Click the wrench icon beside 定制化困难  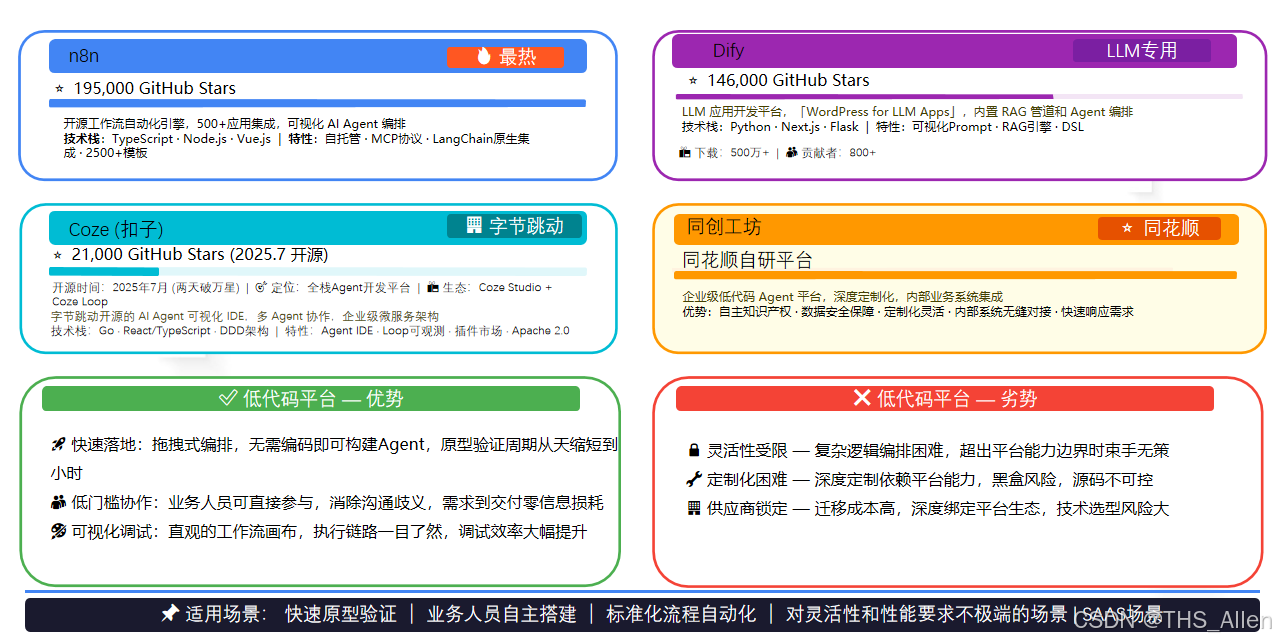[694, 479]
